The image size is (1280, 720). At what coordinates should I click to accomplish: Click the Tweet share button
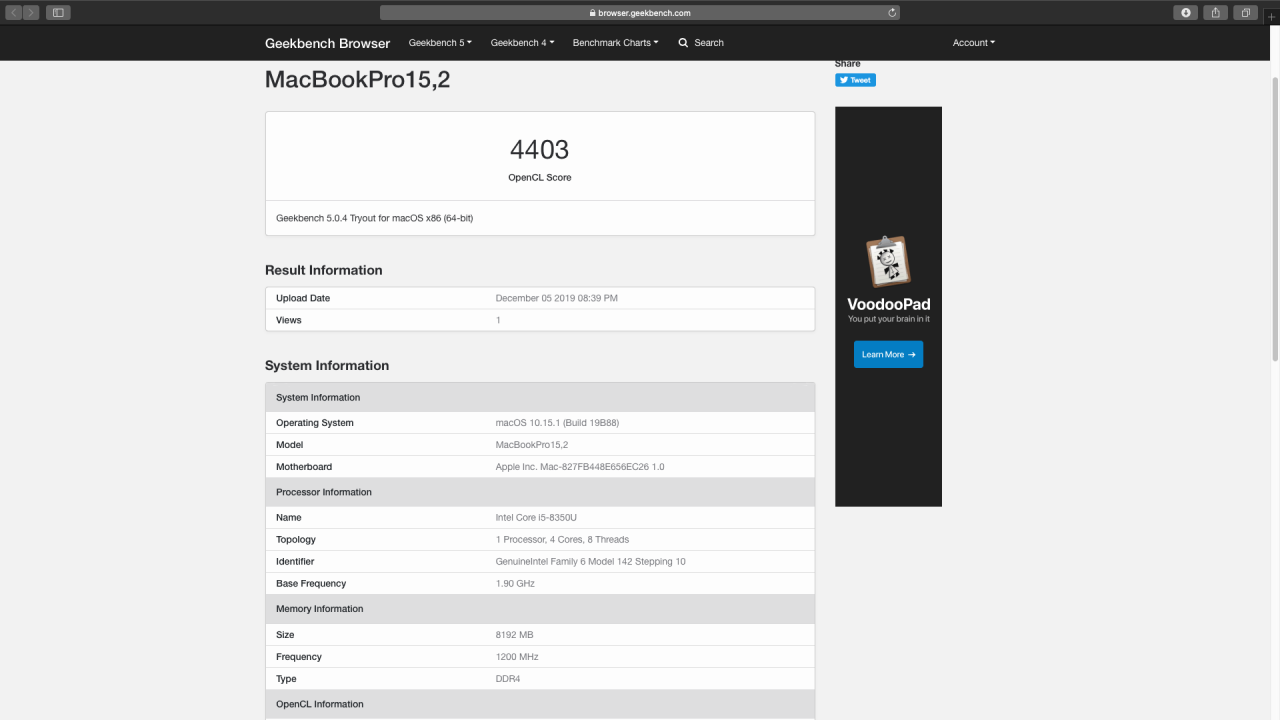tap(855, 80)
